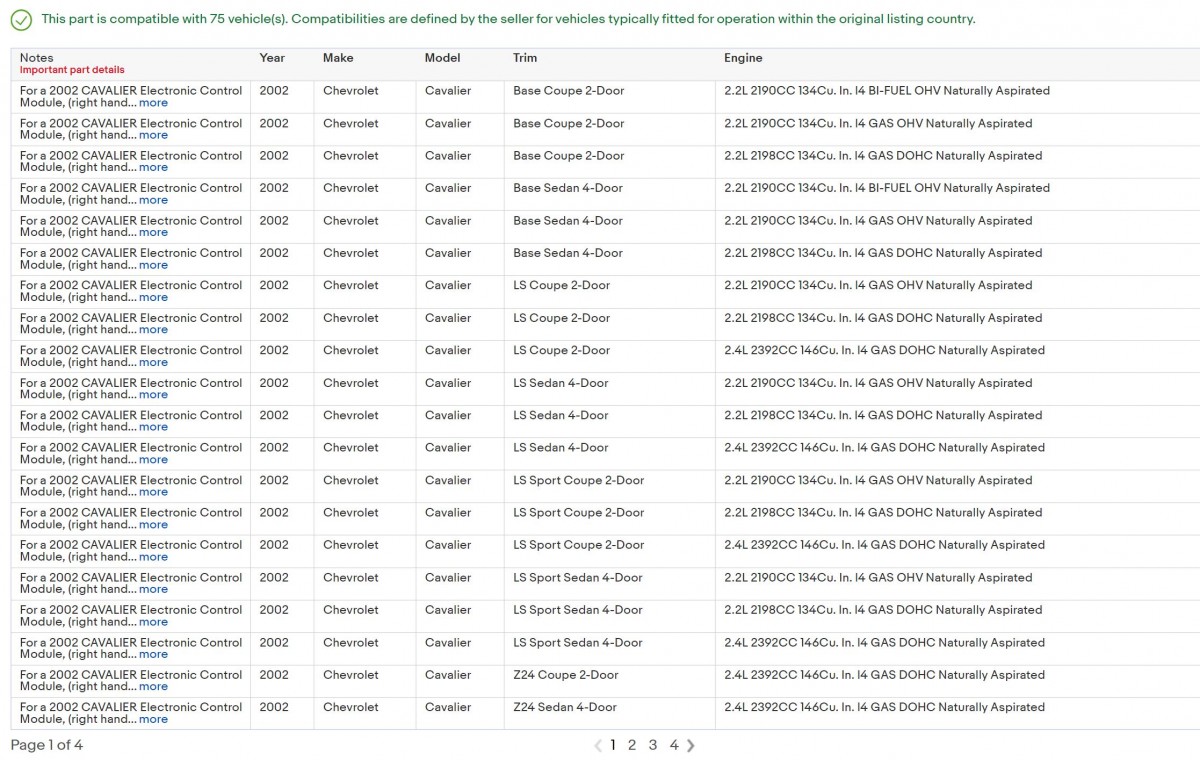This screenshot has height=760, width=1200.
Task: Click 'Base Coupe 2-Door' trim in BI-FUEL row
Action: click(569, 91)
